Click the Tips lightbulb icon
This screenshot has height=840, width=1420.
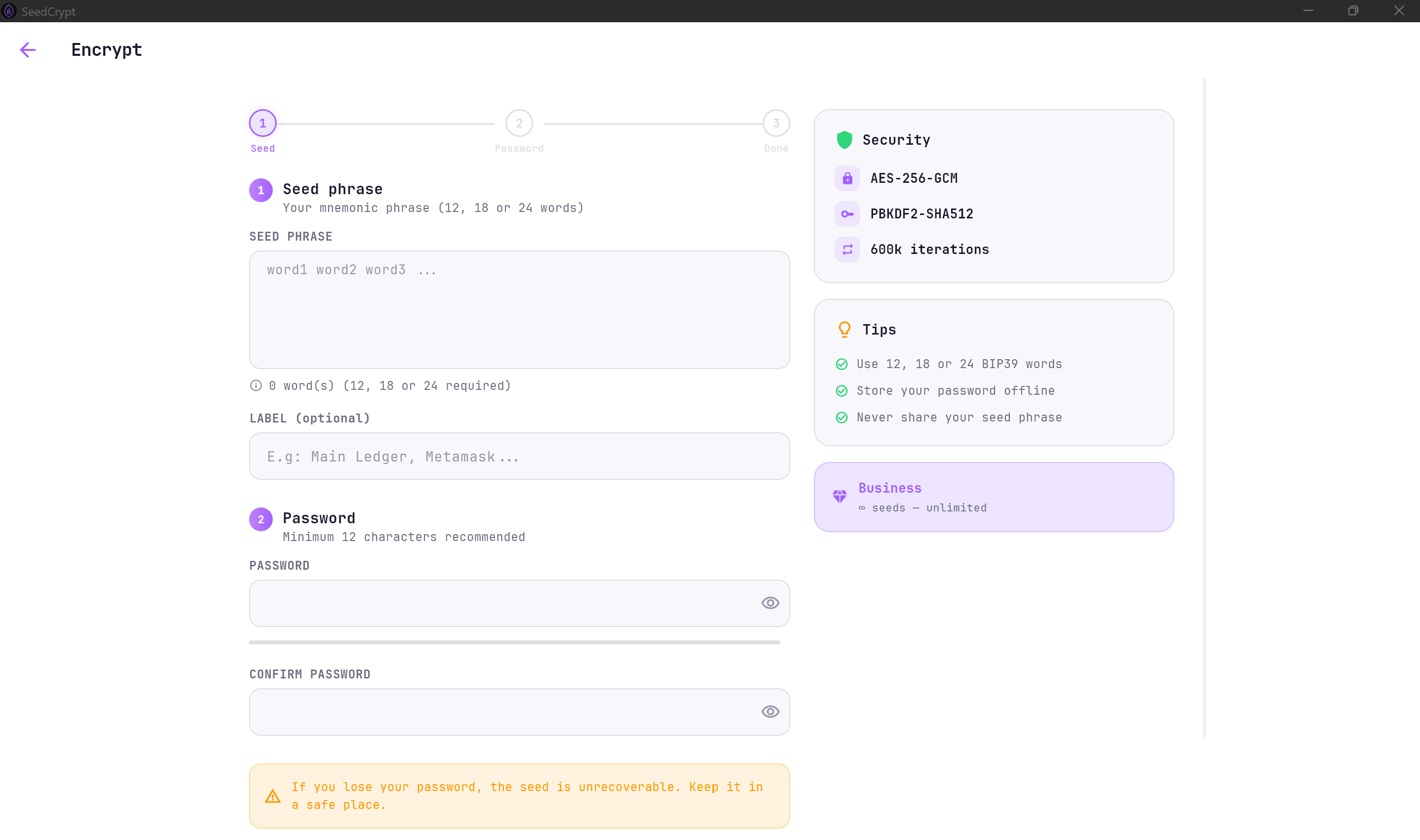point(844,330)
